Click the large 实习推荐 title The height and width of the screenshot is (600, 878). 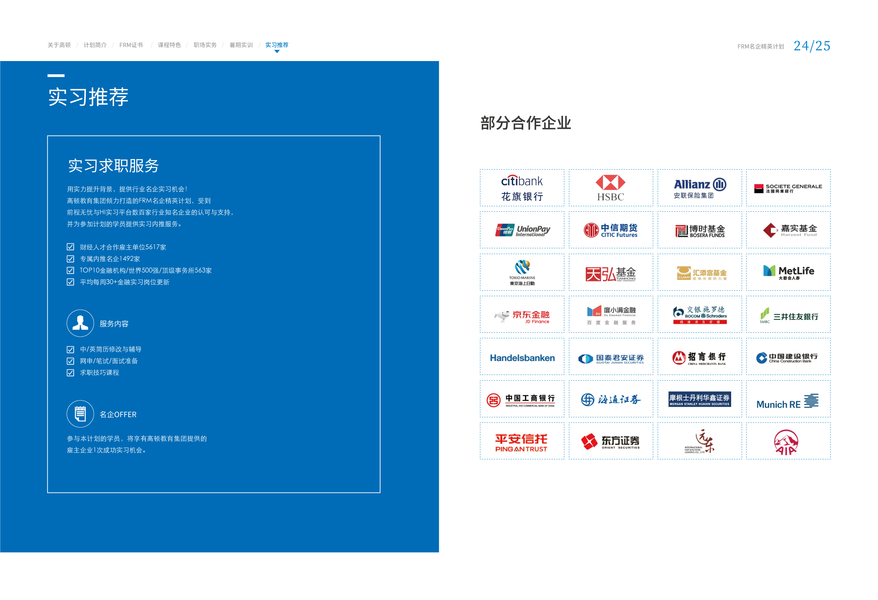pos(88,97)
